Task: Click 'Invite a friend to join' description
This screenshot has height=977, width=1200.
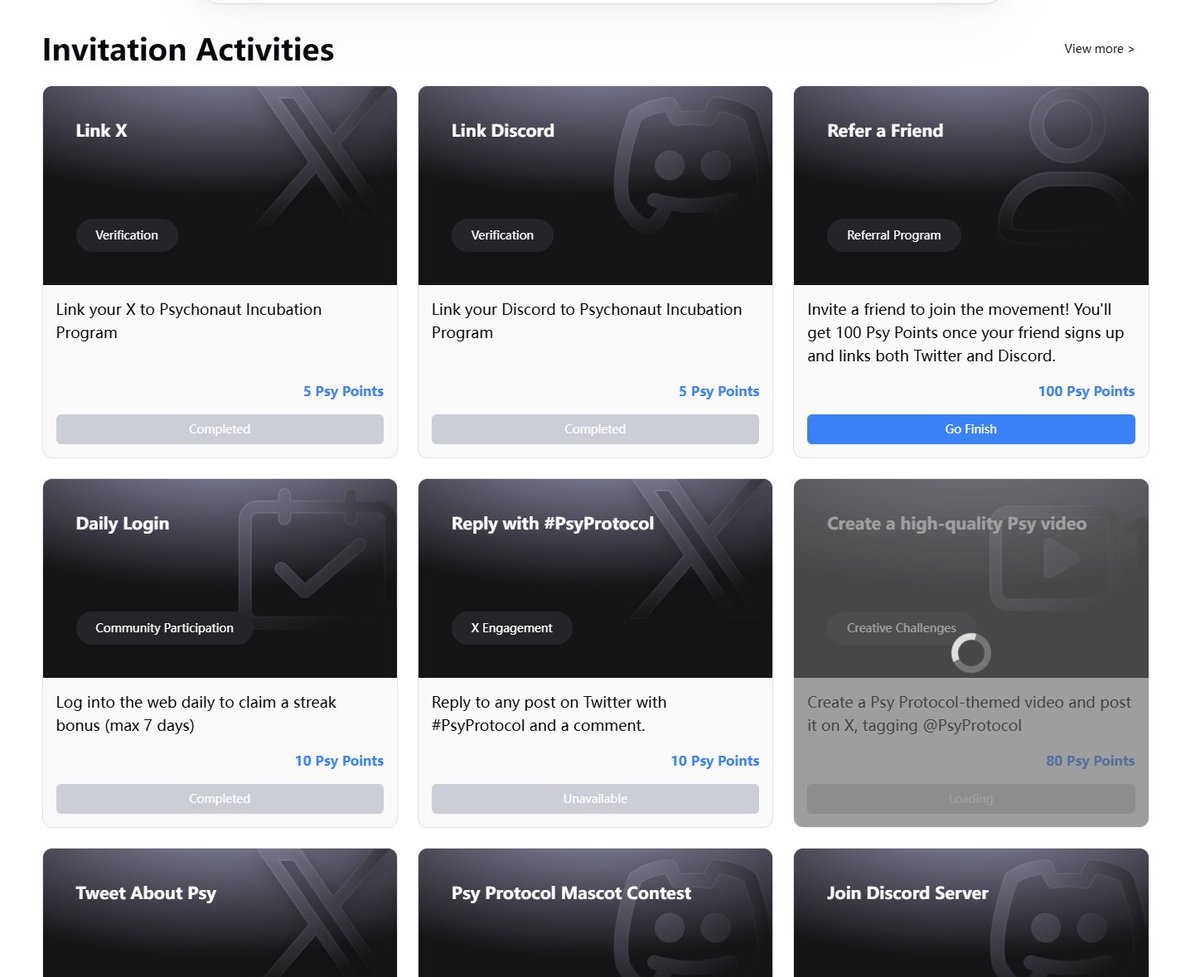Action: point(966,333)
